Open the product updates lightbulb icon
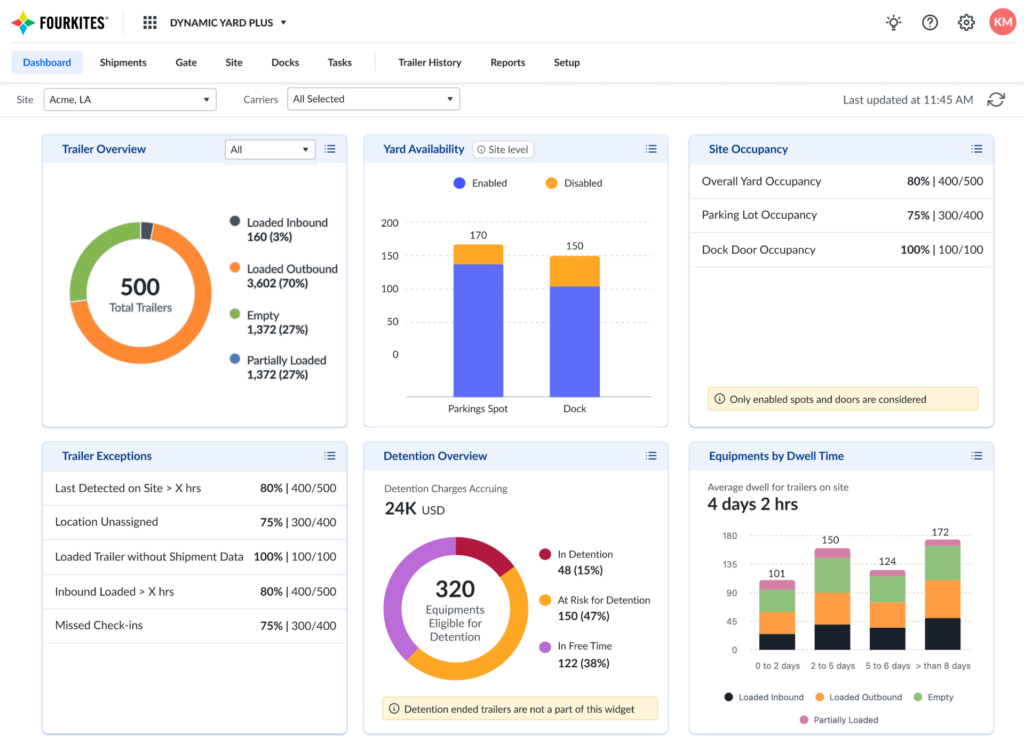Viewport: 1024px width, 743px height. point(893,22)
